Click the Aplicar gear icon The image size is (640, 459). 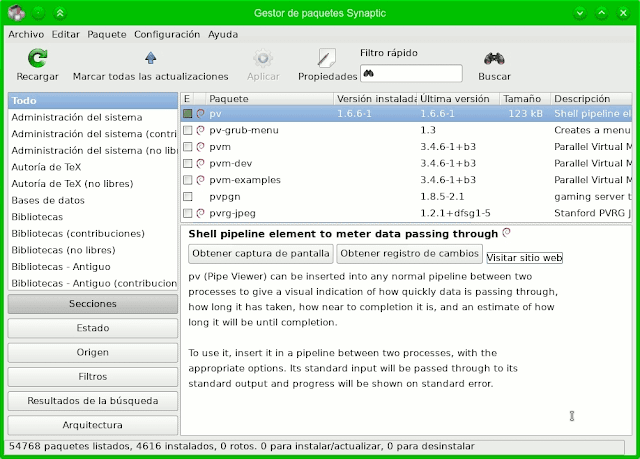click(263, 58)
